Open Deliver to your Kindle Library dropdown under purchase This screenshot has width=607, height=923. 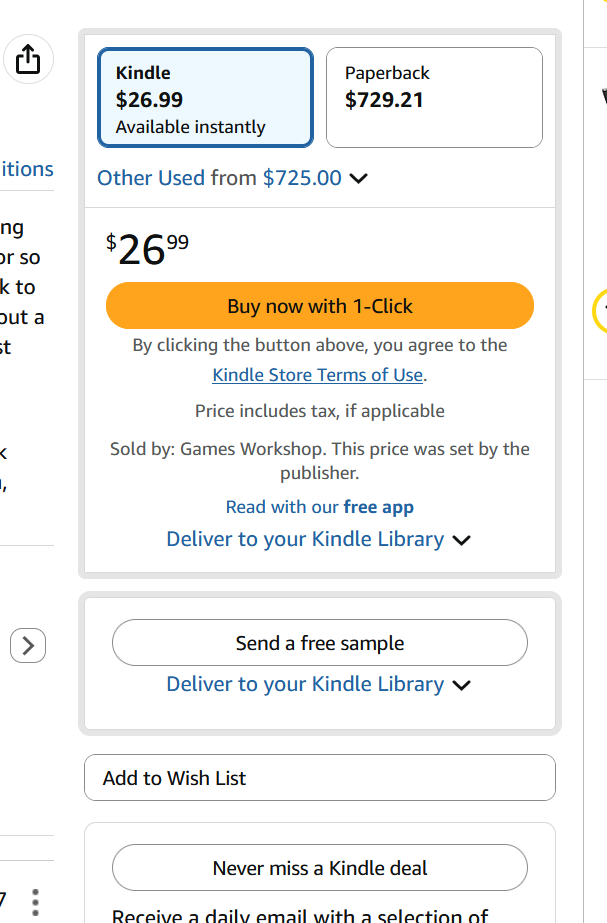pos(305,539)
